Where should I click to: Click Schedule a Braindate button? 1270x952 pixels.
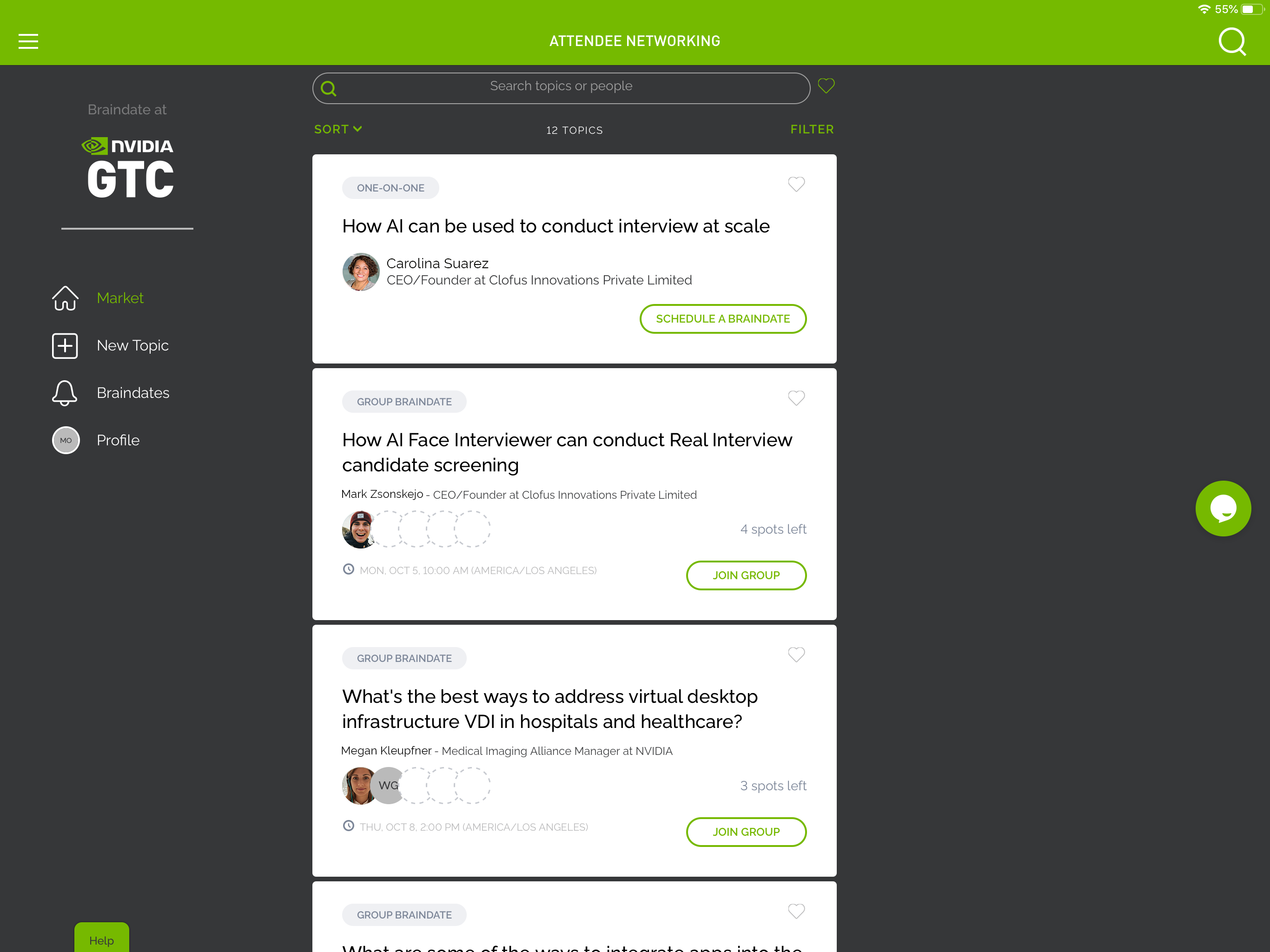pos(722,319)
